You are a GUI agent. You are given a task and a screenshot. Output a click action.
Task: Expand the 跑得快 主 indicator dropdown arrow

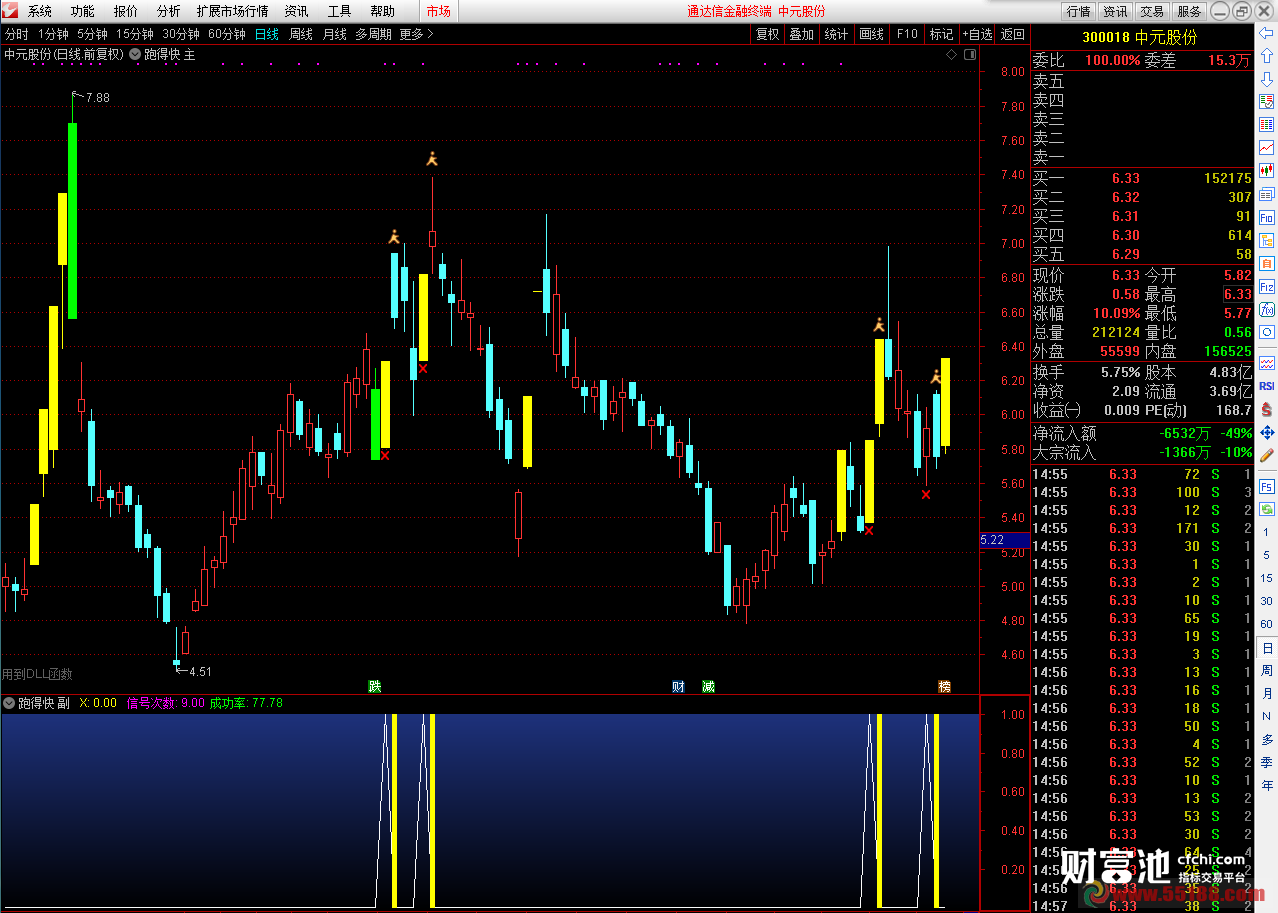pos(134,54)
